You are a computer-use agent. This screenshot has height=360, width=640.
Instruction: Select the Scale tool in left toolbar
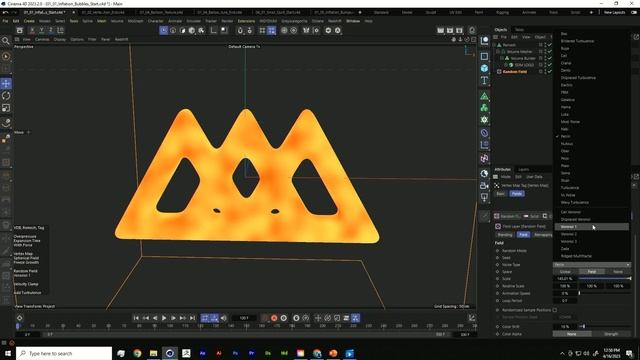(x=6, y=108)
